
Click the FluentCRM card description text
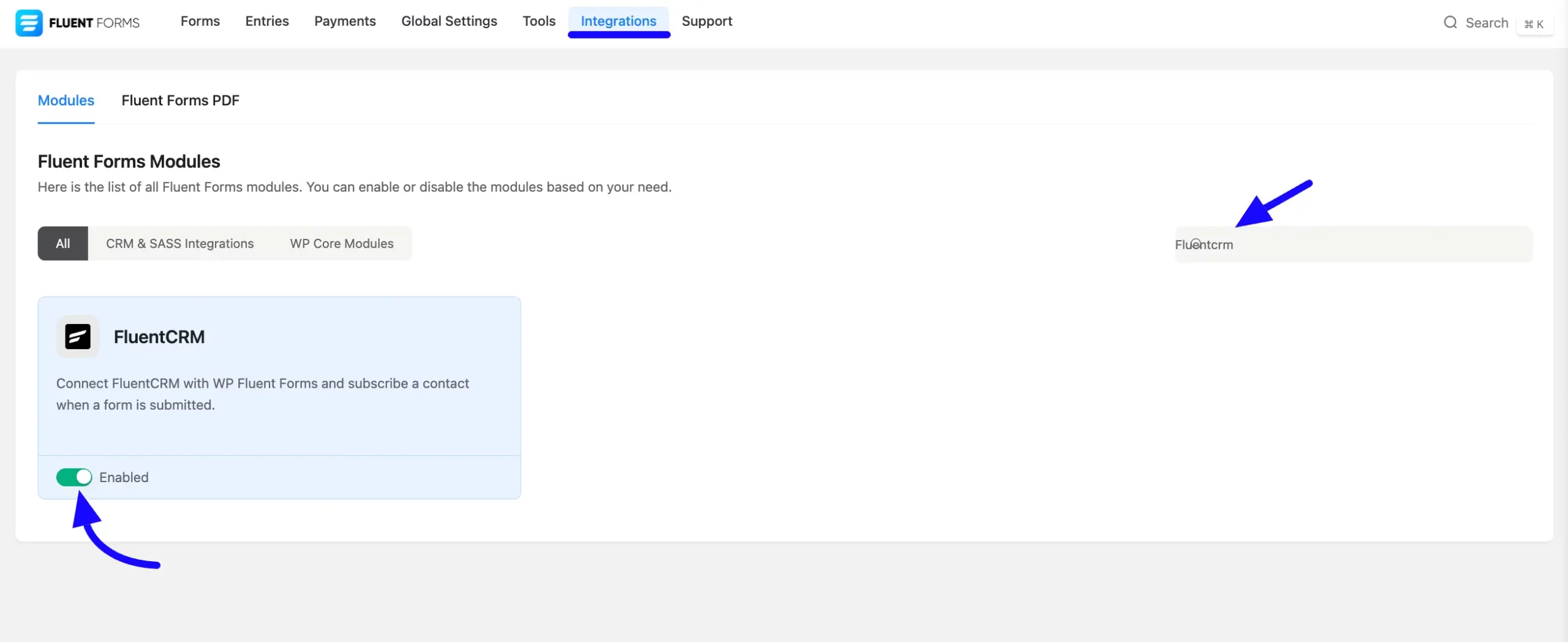(x=262, y=394)
